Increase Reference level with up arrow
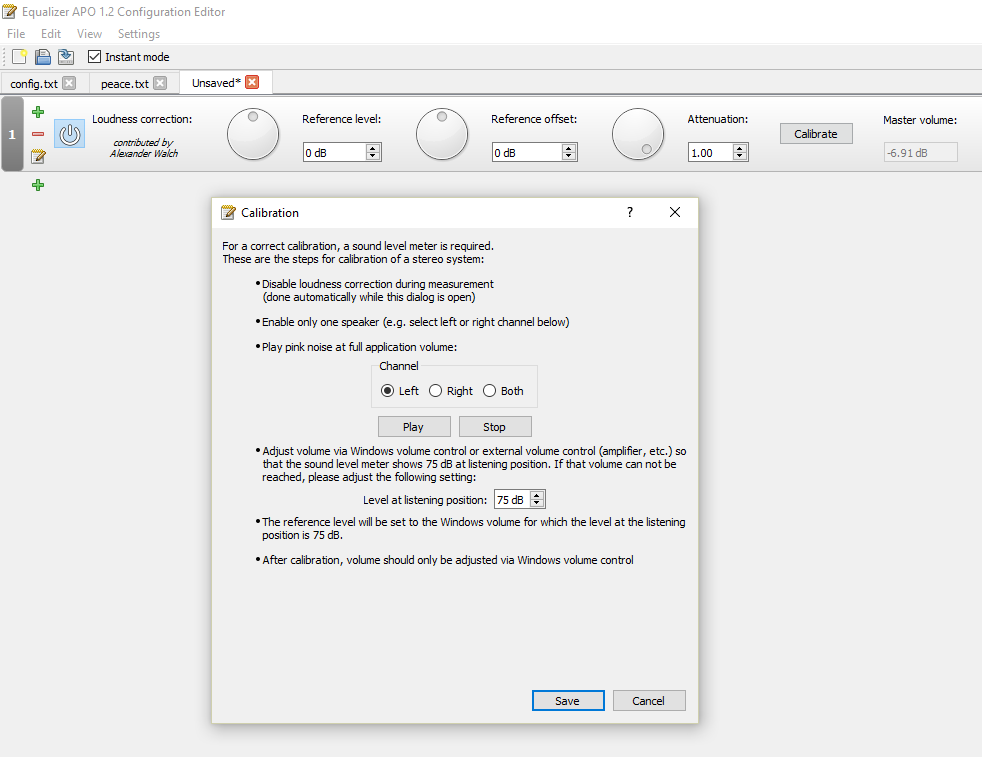 point(373,148)
